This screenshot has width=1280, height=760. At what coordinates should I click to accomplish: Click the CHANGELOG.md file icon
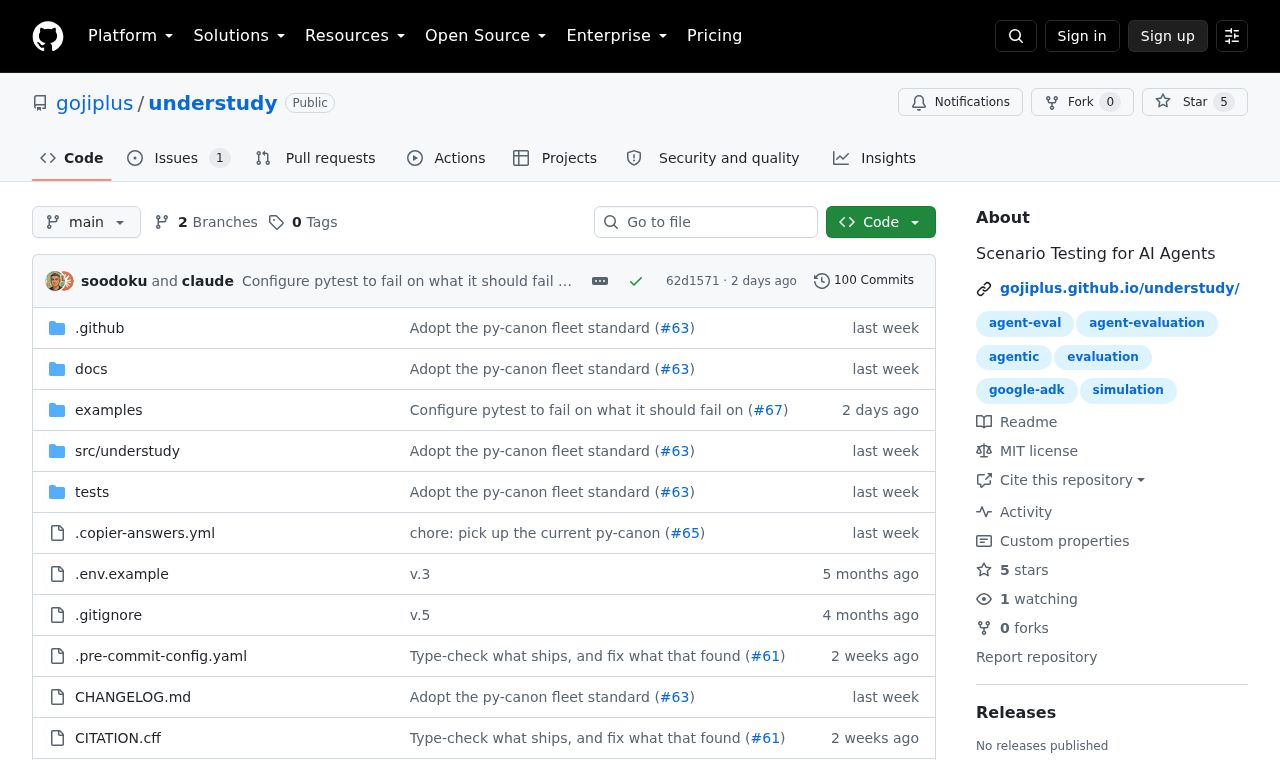[x=57, y=697]
